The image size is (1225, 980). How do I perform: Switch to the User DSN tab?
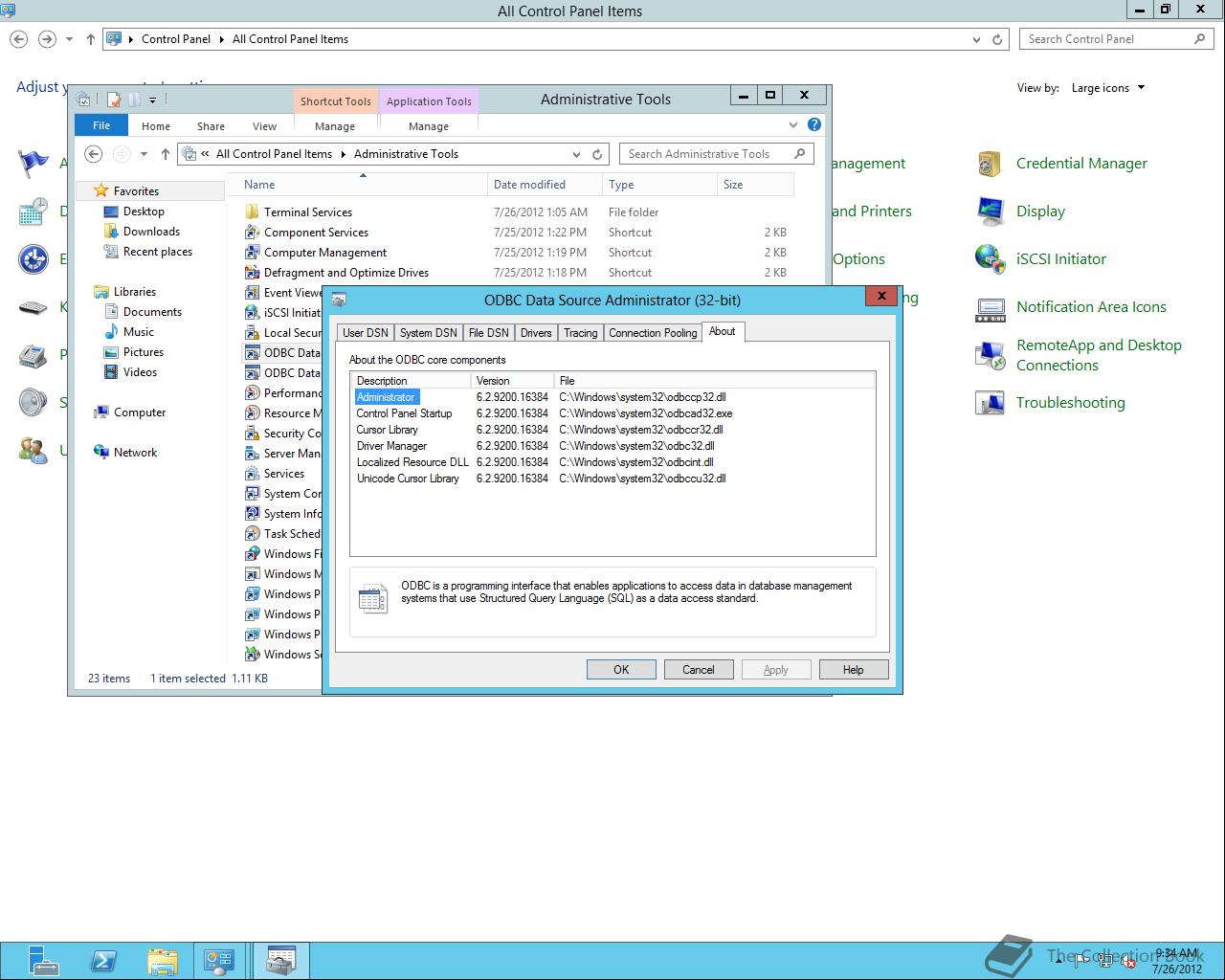366,333
